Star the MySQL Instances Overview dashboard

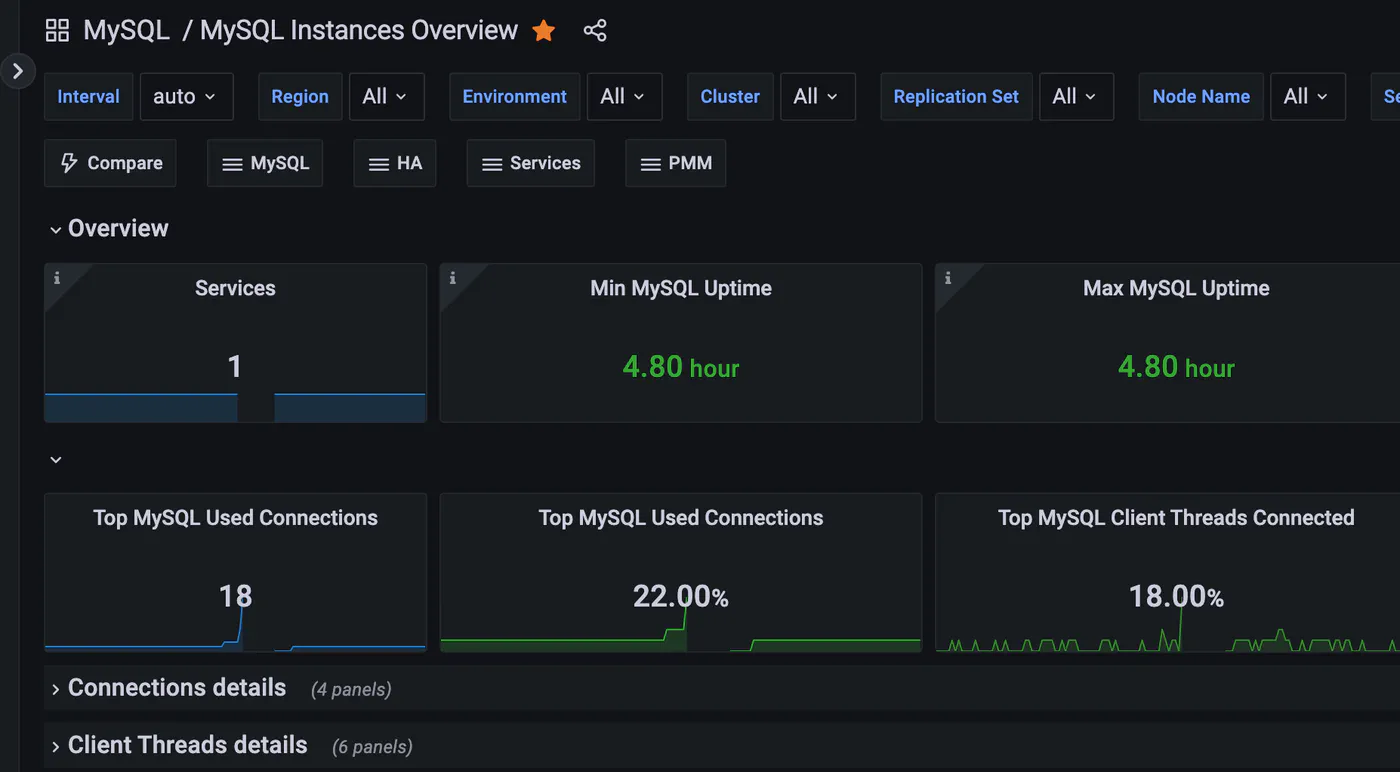(x=544, y=31)
